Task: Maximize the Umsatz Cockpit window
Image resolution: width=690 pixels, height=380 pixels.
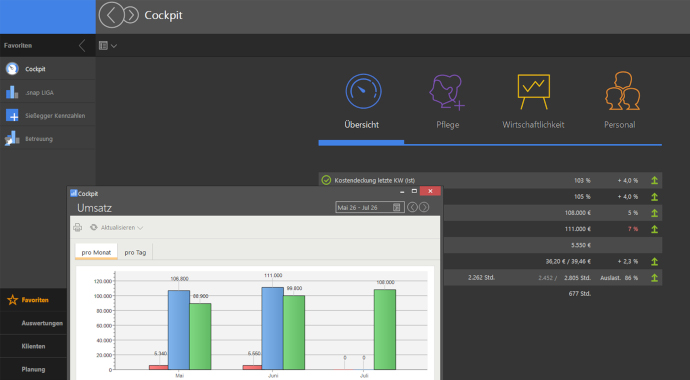Action: [x=414, y=191]
